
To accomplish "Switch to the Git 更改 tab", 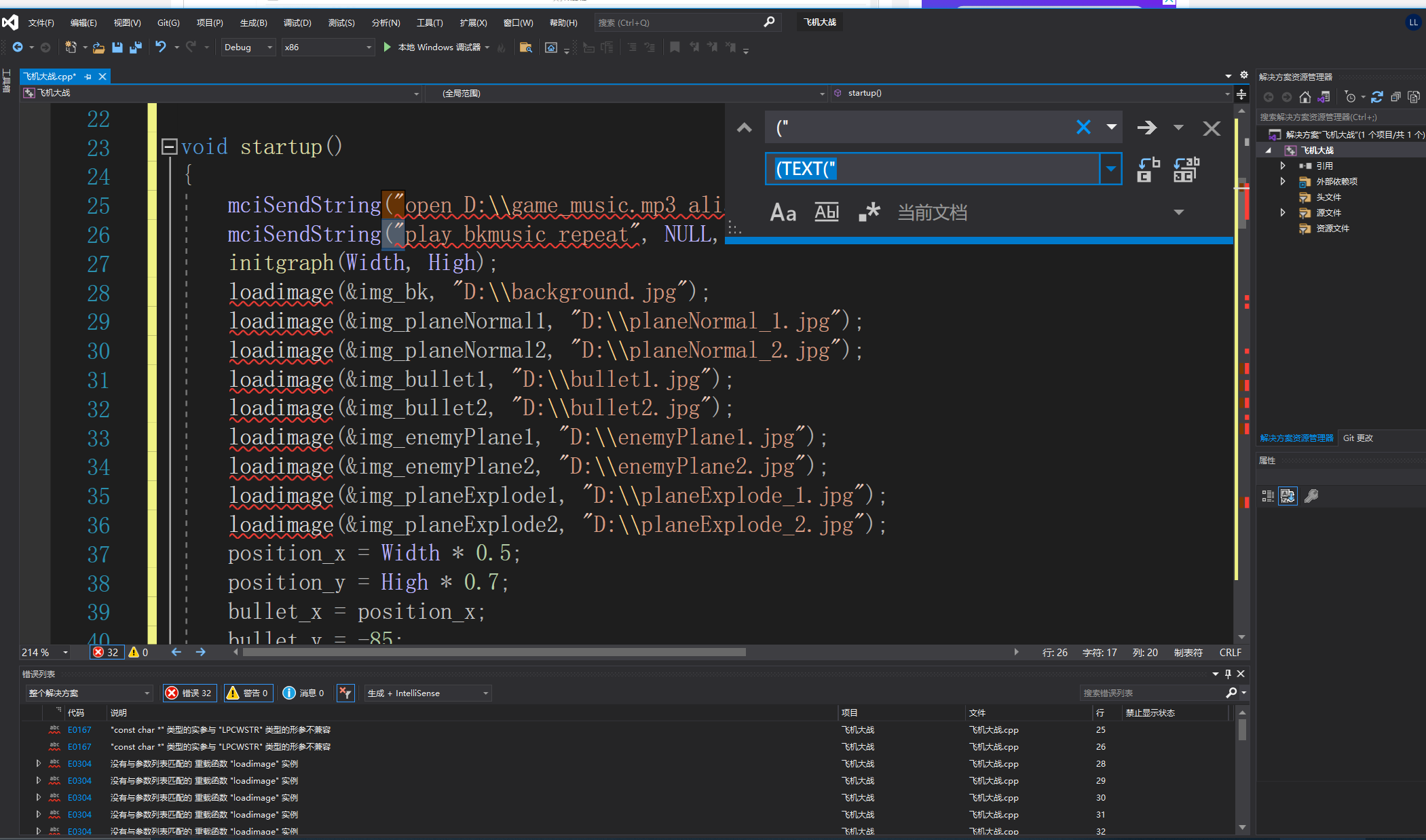I will pos(1357,438).
